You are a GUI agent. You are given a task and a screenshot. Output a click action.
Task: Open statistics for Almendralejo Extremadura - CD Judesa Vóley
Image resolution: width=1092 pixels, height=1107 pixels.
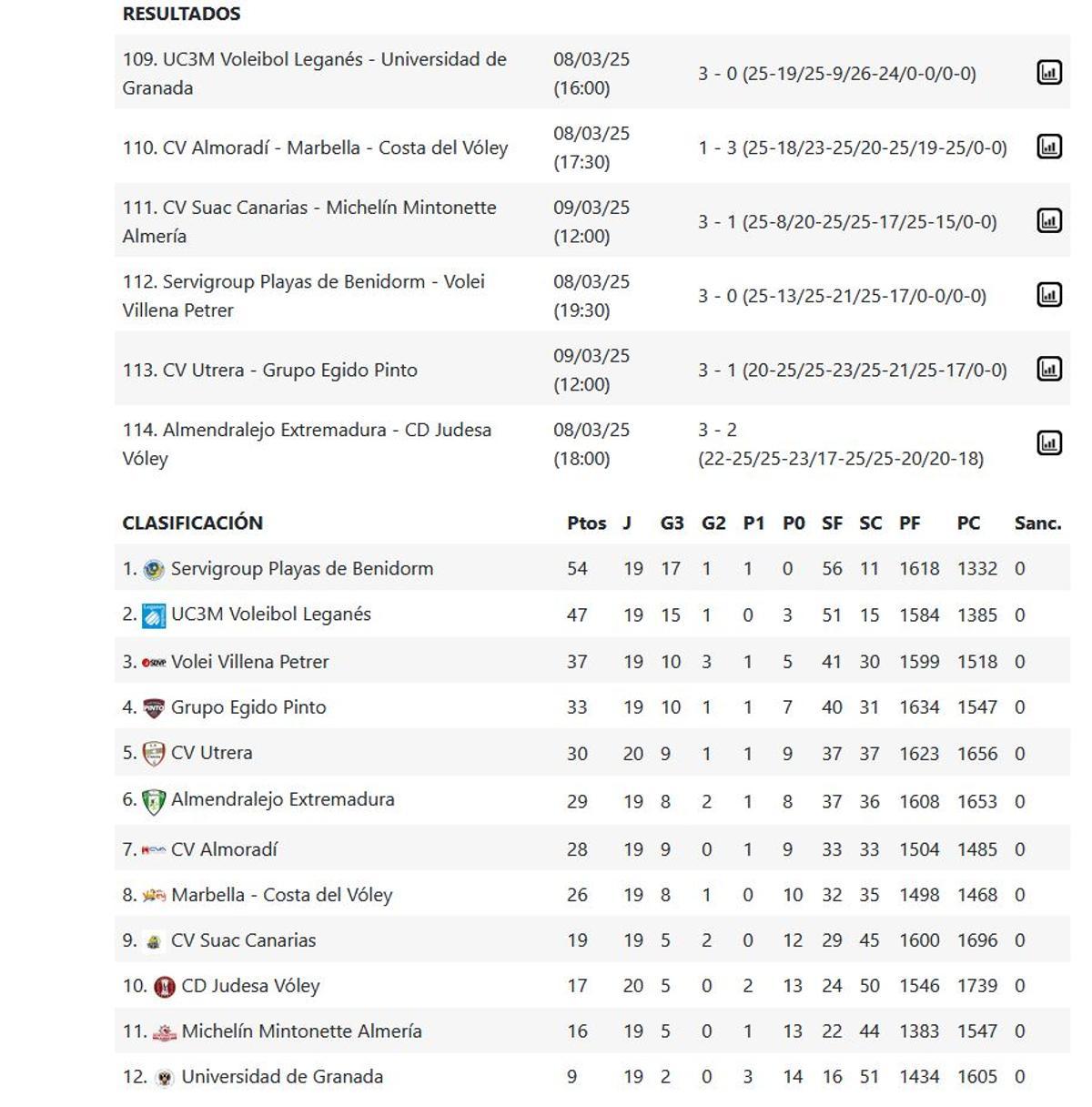point(1051,442)
